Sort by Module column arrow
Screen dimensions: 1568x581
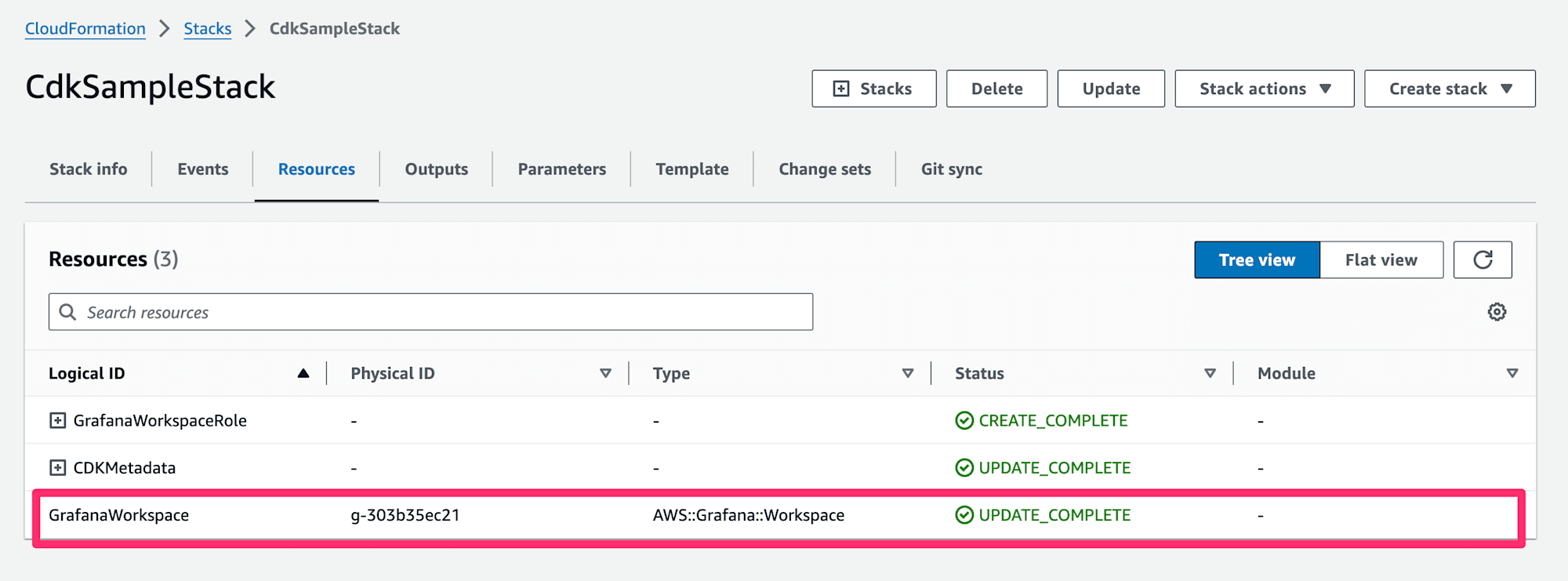[1512, 373]
